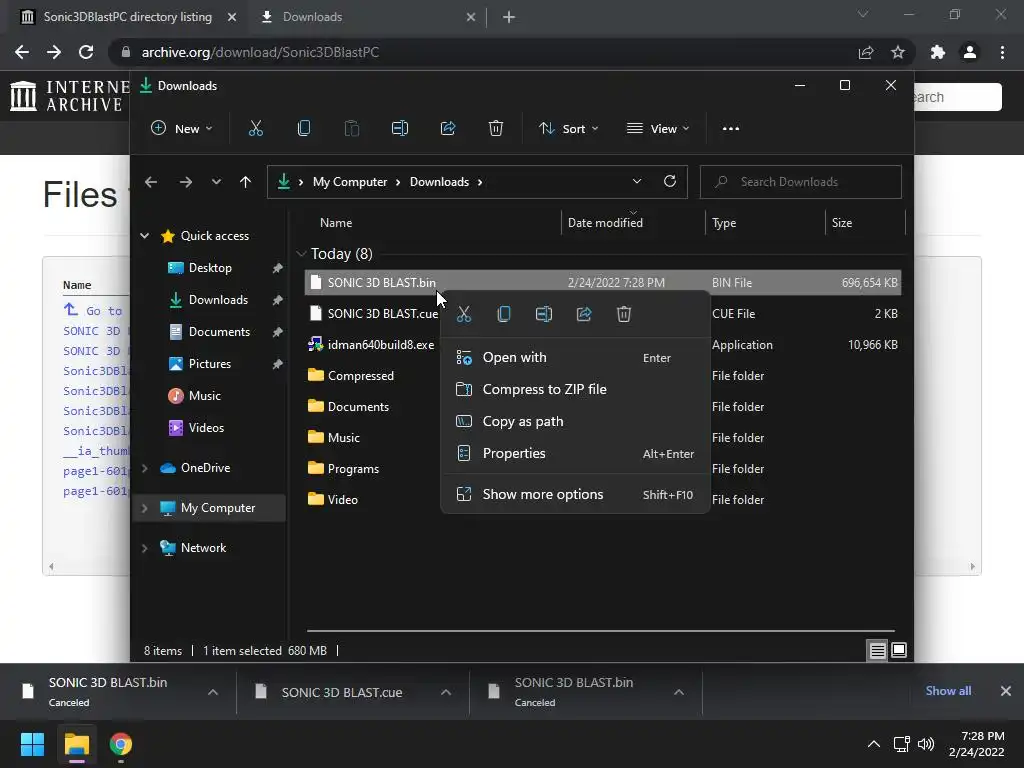Click the Delete trash icon in the Explorer toolbar
This screenshot has width=1024, height=768.
[496, 129]
